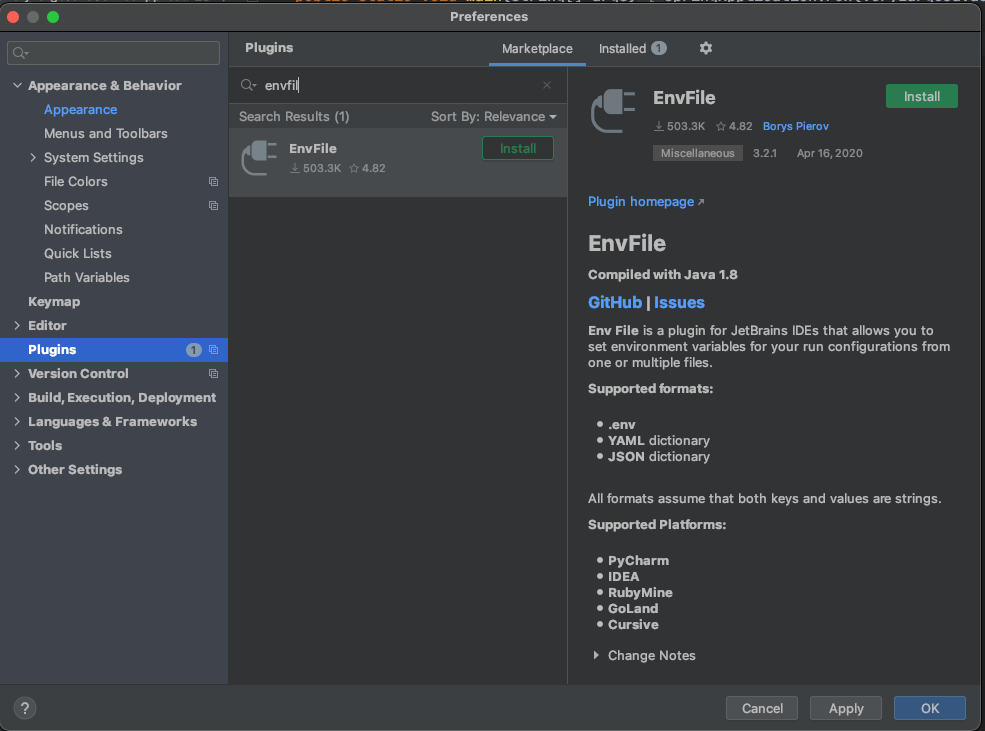Image resolution: width=985 pixels, height=731 pixels.
Task: Click the project-level icon beside File Colors
Action: pos(213,182)
